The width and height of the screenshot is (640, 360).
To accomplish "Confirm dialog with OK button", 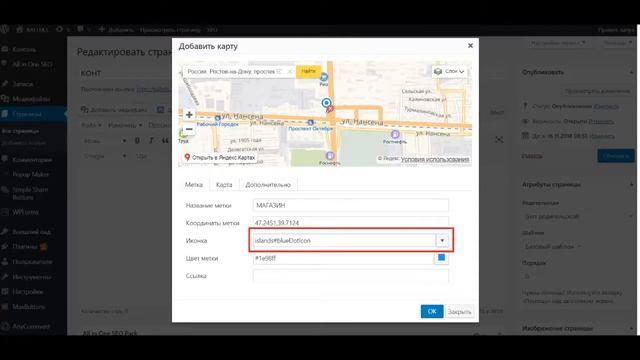I will click(432, 311).
